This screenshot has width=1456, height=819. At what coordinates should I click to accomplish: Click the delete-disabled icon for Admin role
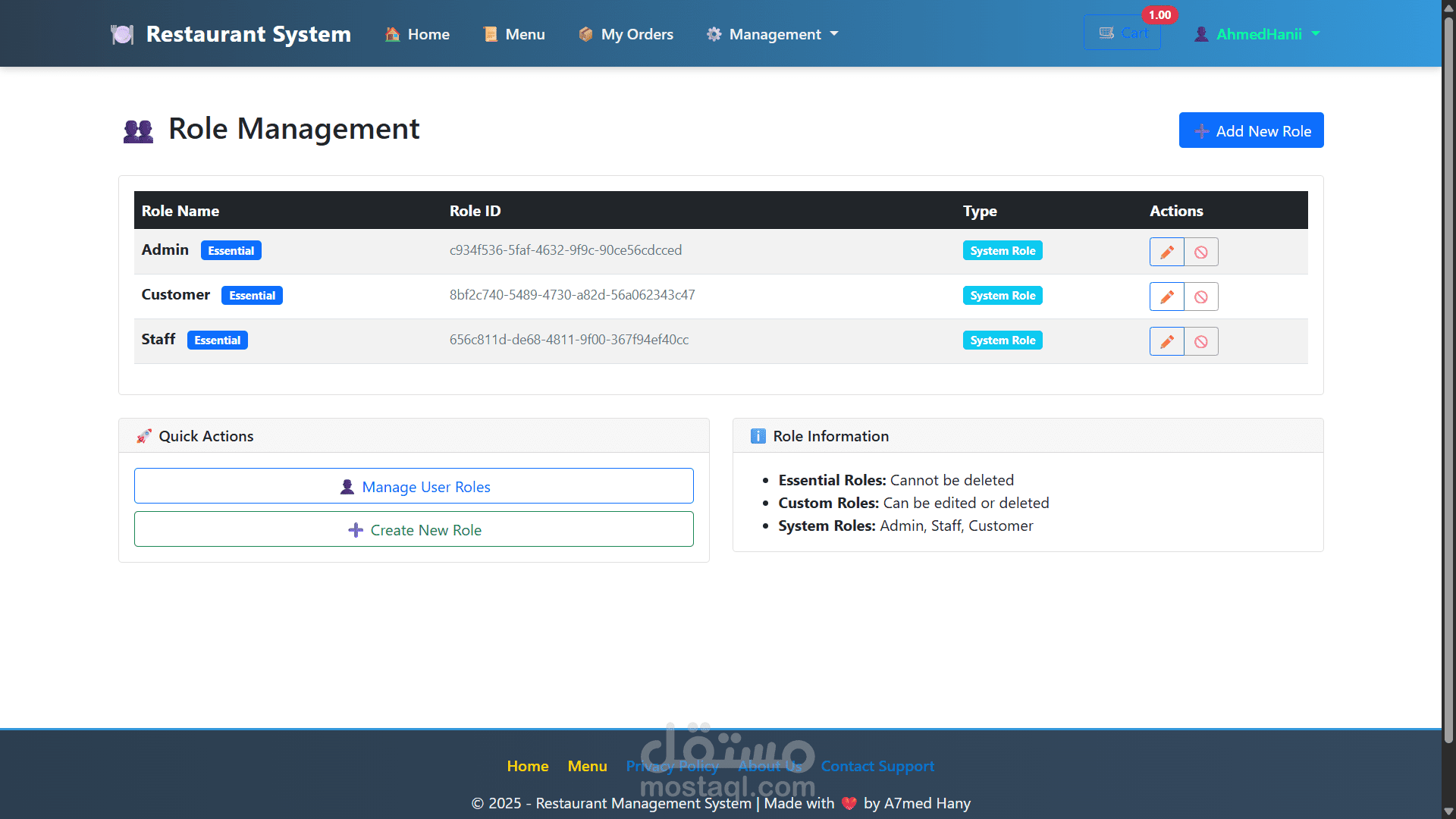(1201, 252)
